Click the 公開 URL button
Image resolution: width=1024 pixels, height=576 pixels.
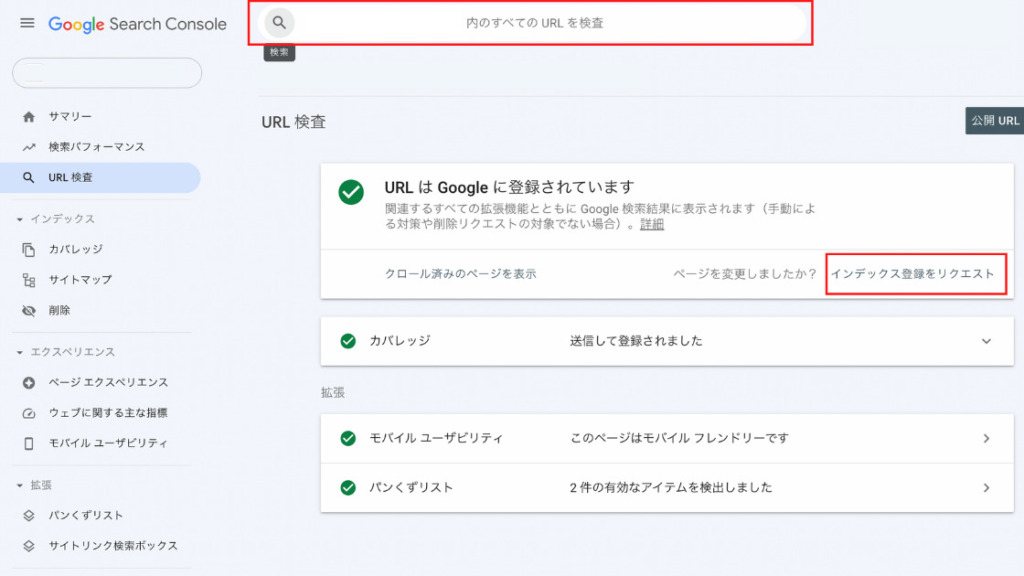point(995,121)
